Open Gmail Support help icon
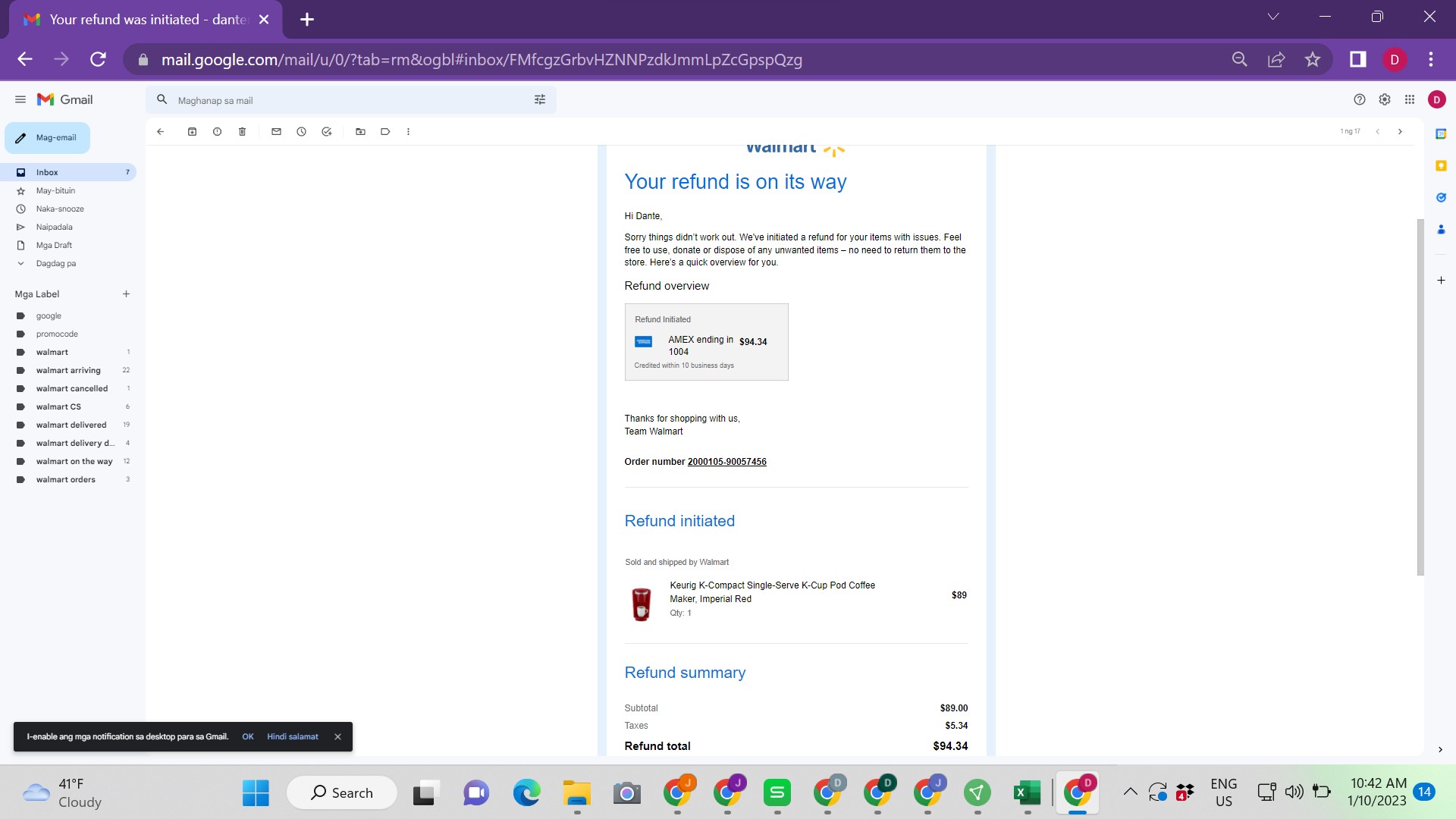The width and height of the screenshot is (1456, 819). pos(1360,99)
